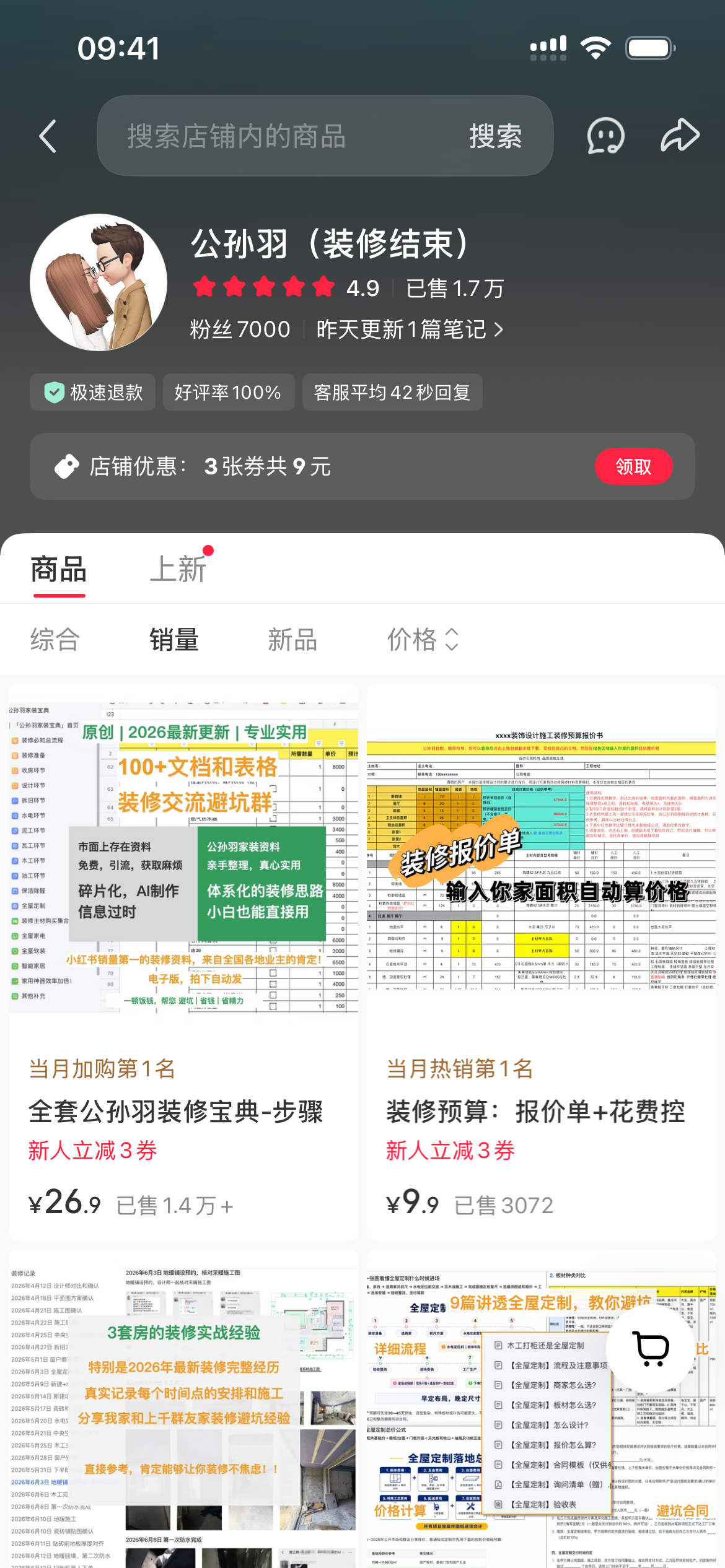Tap the 09:41 status bar clock
The height and width of the screenshot is (1568, 725).
119,48
